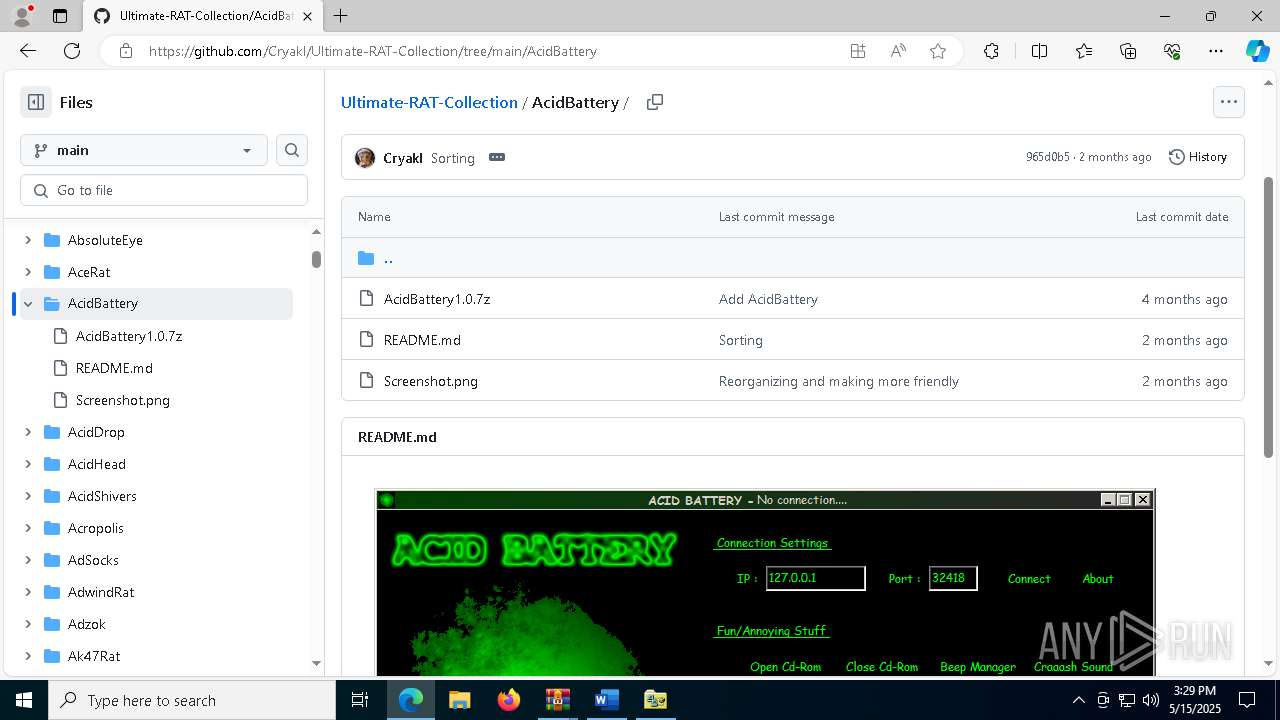Image resolution: width=1280 pixels, height=720 pixels.
Task: Open browser profile icon
Action: 22,16
